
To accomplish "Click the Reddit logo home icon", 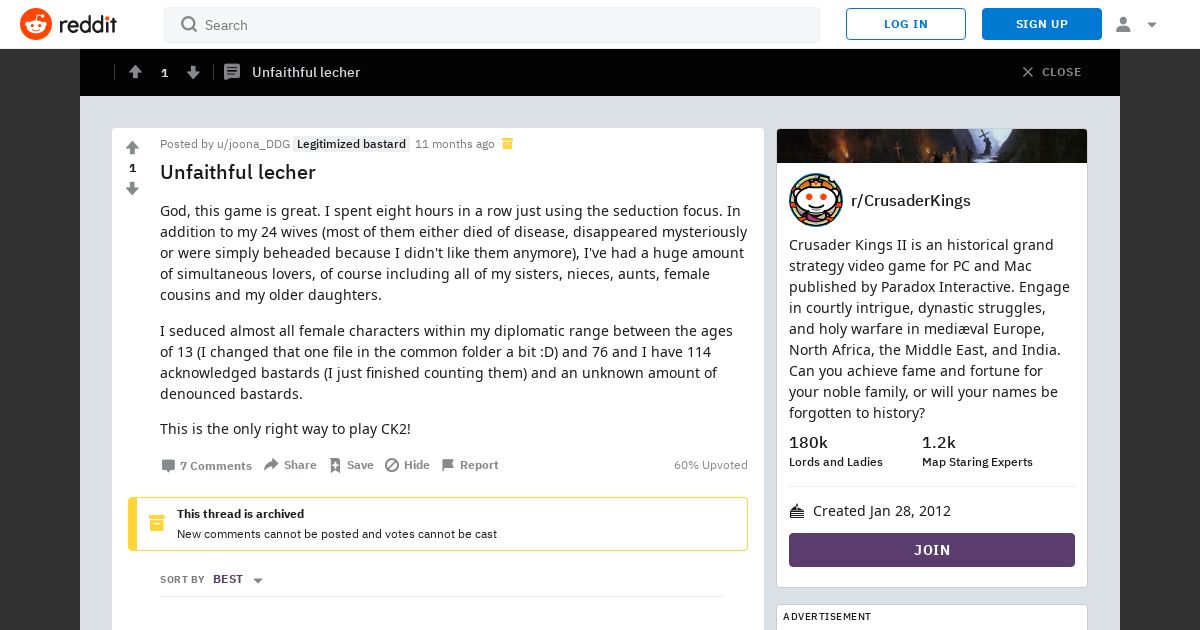I will (x=36, y=24).
